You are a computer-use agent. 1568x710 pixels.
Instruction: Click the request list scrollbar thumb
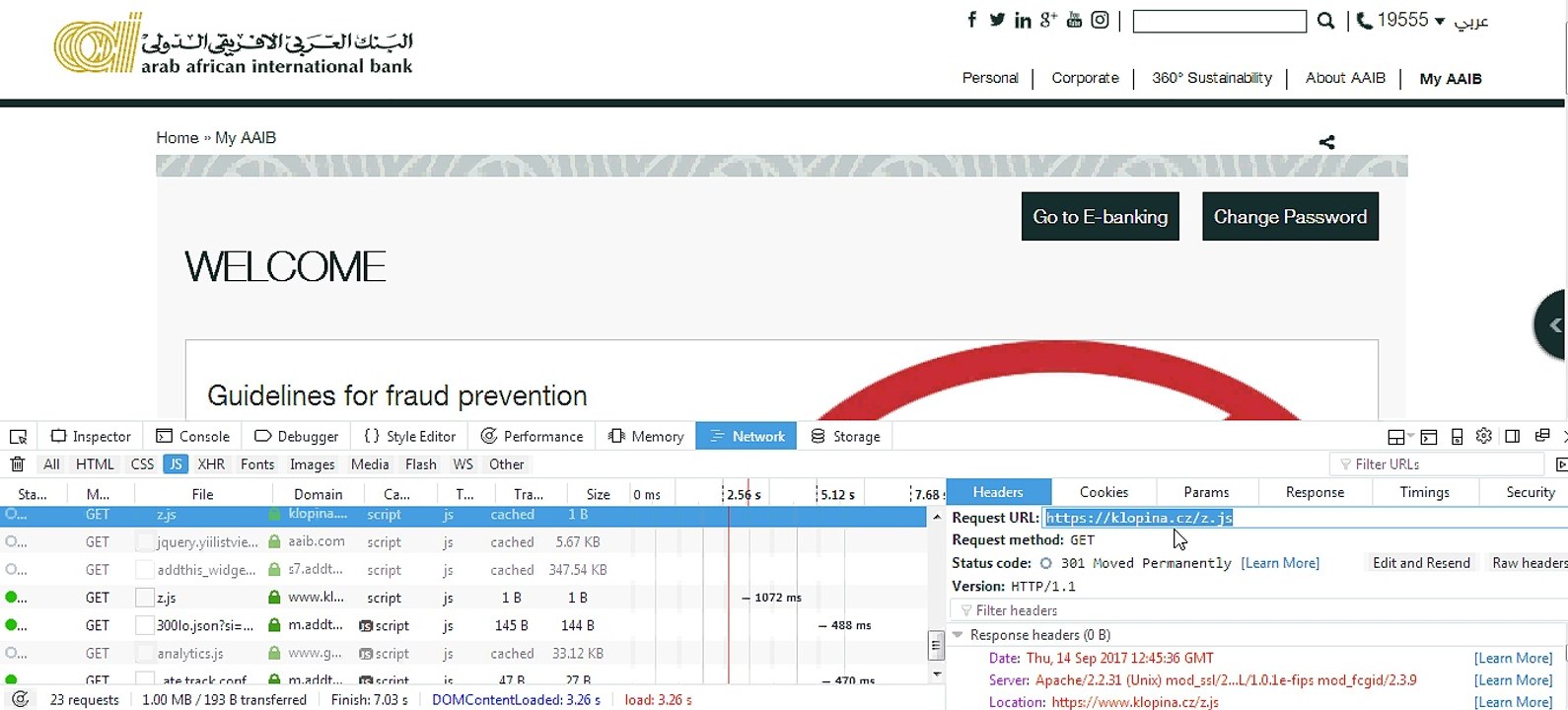(x=936, y=646)
